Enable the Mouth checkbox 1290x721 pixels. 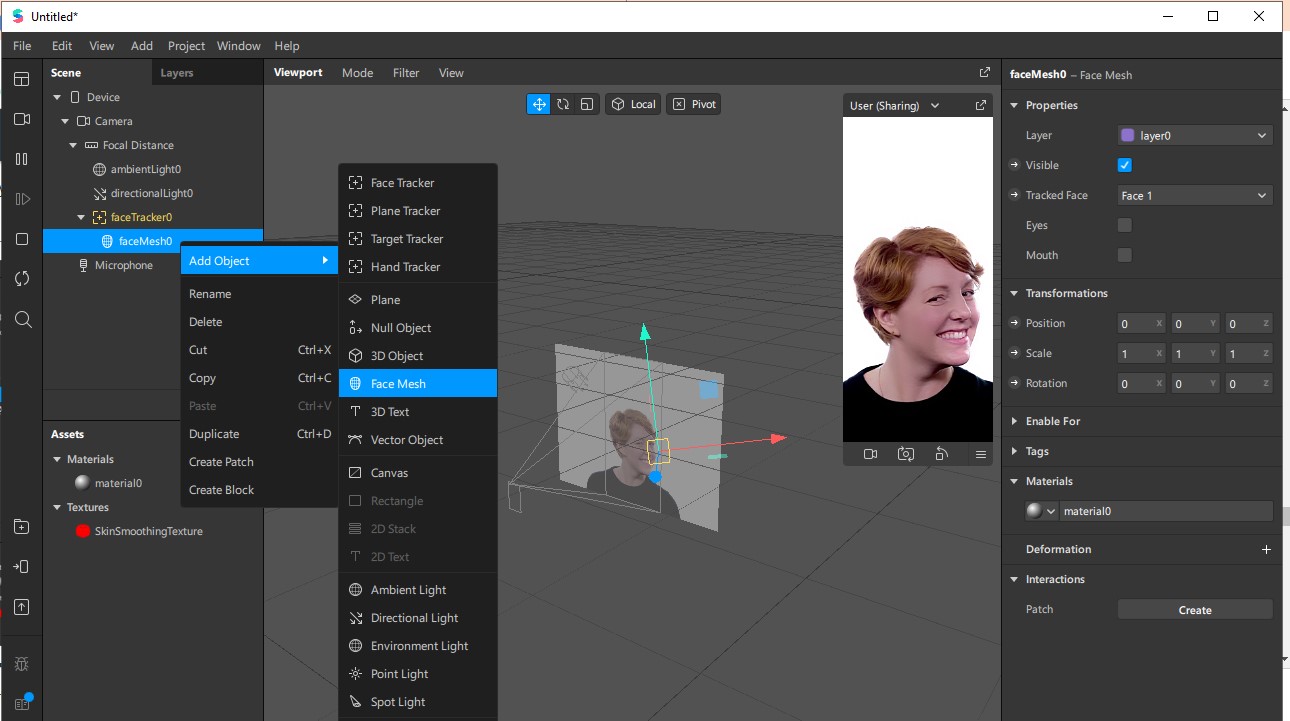point(1124,255)
